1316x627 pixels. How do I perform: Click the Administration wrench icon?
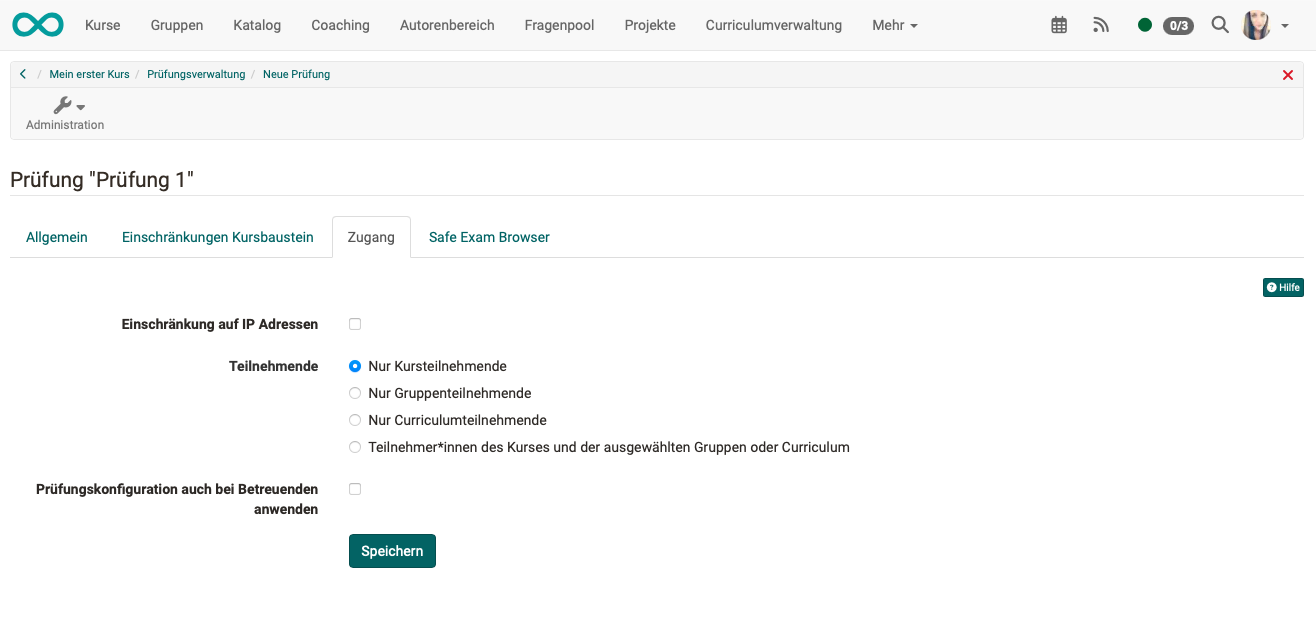pos(62,103)
